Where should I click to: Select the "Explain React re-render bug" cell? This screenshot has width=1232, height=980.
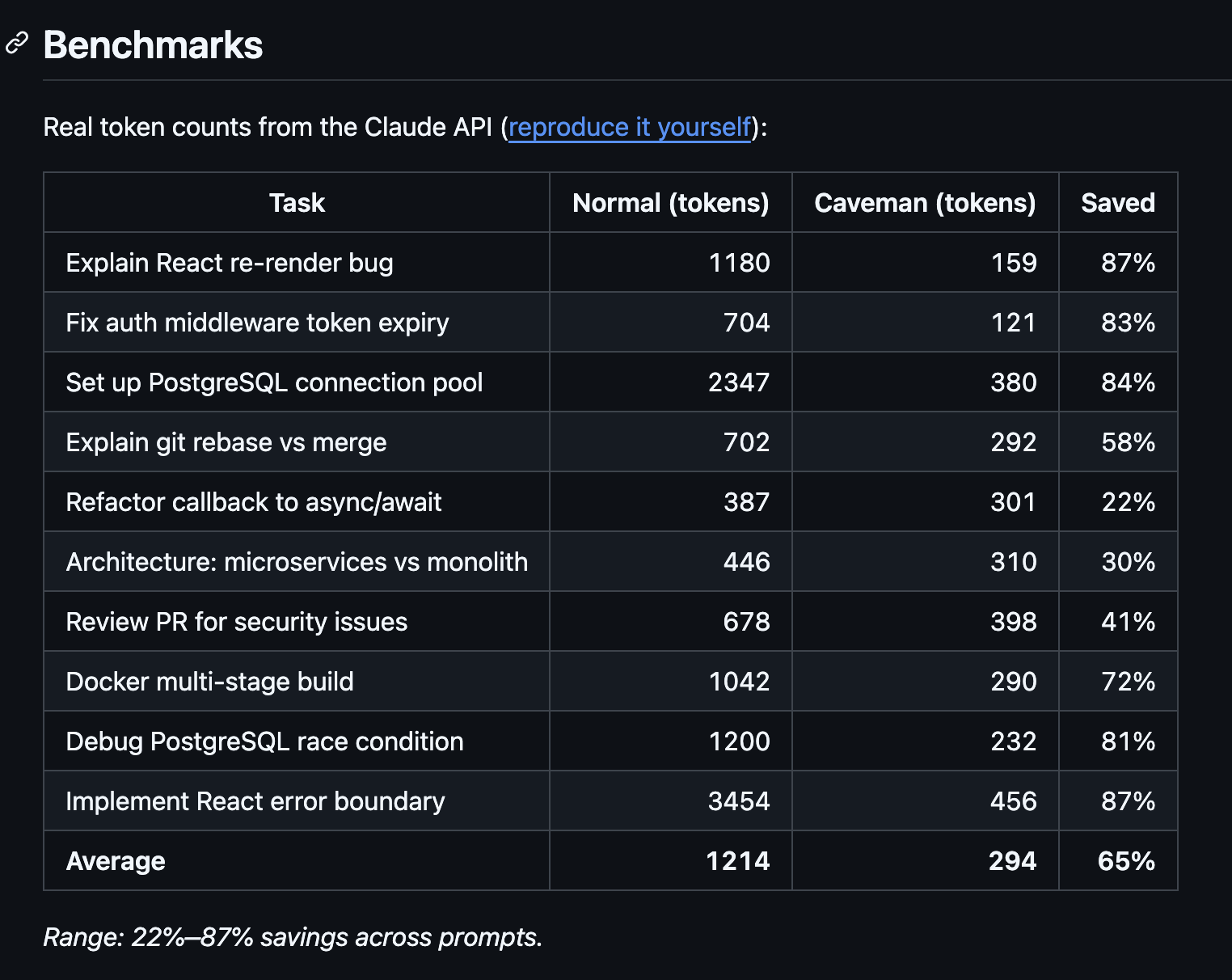[230, 263]
